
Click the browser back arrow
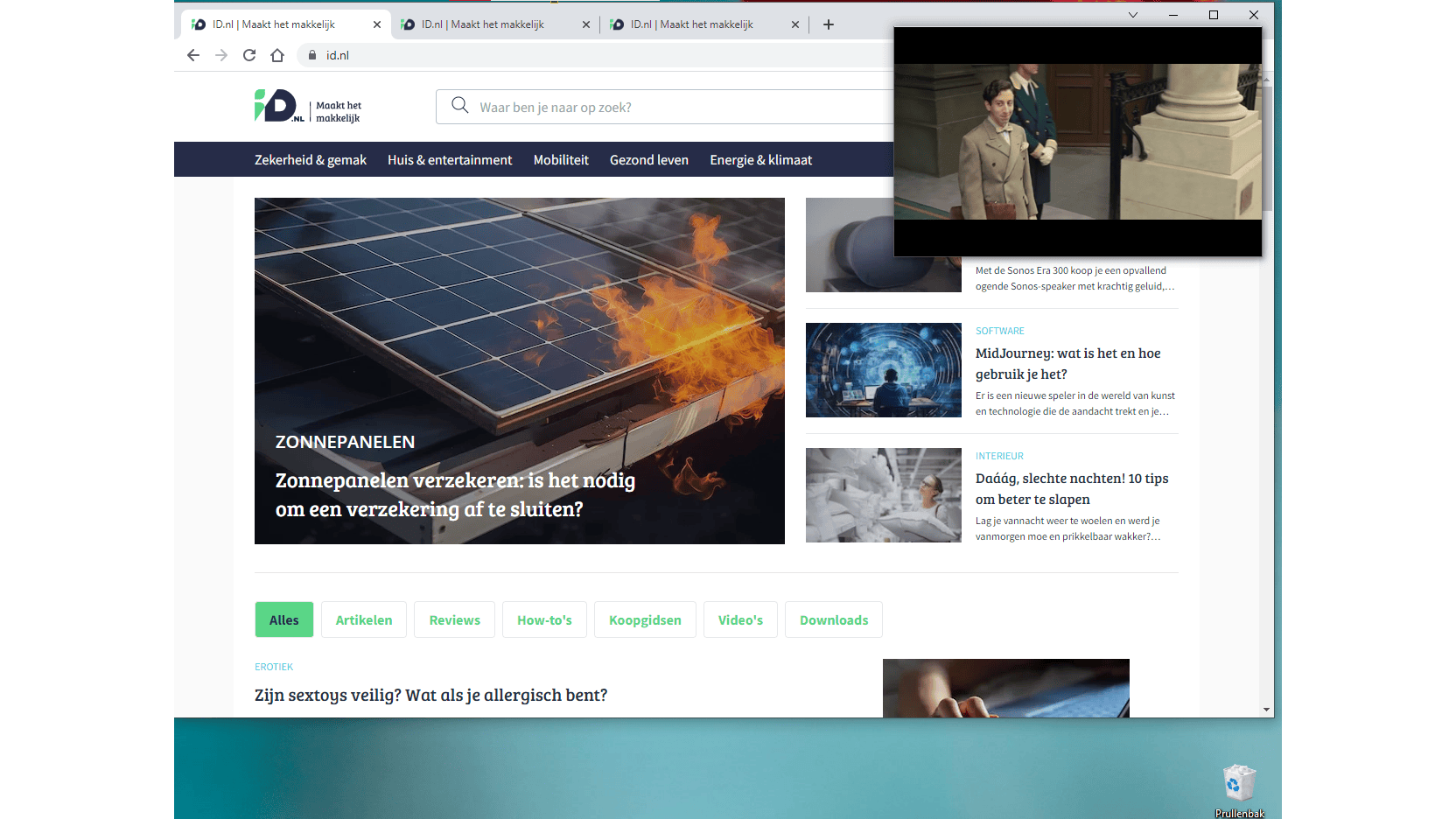pos(193,55)
